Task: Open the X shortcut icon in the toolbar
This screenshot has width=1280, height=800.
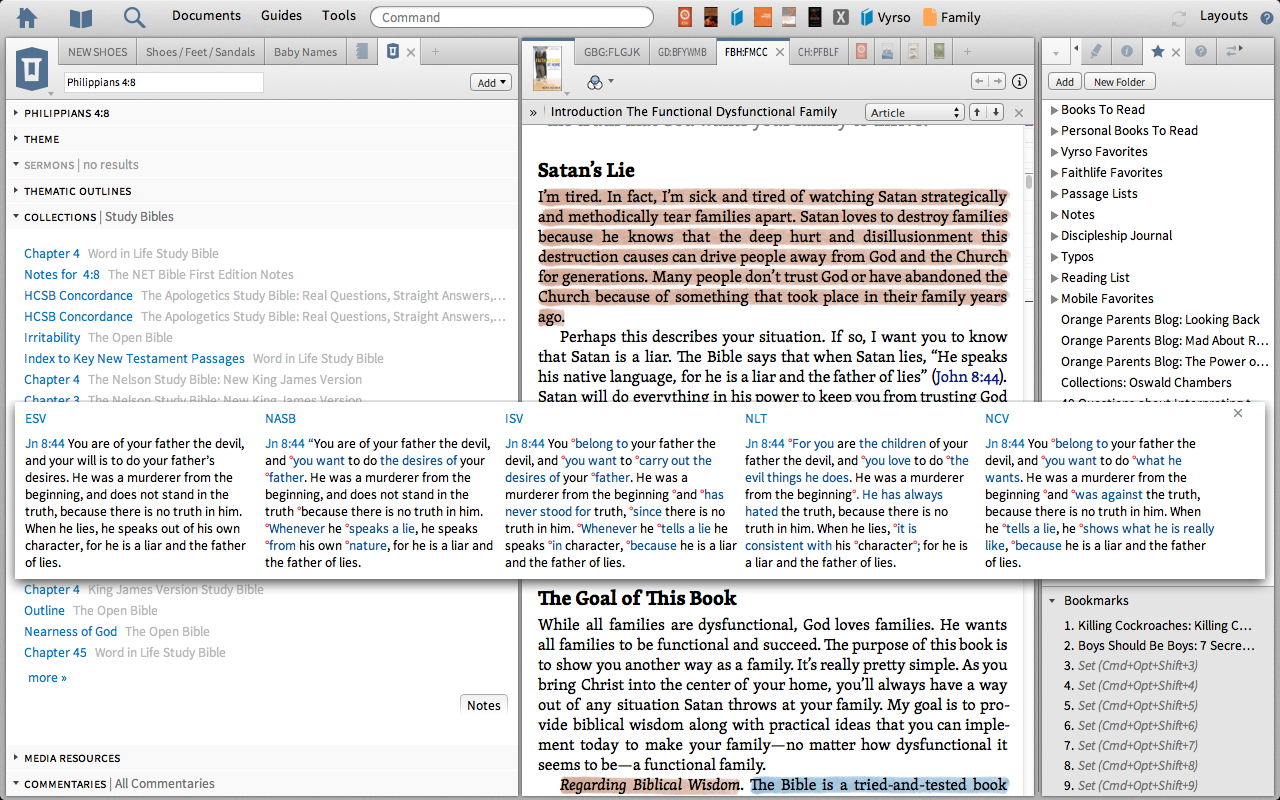Action: point(841,17)
